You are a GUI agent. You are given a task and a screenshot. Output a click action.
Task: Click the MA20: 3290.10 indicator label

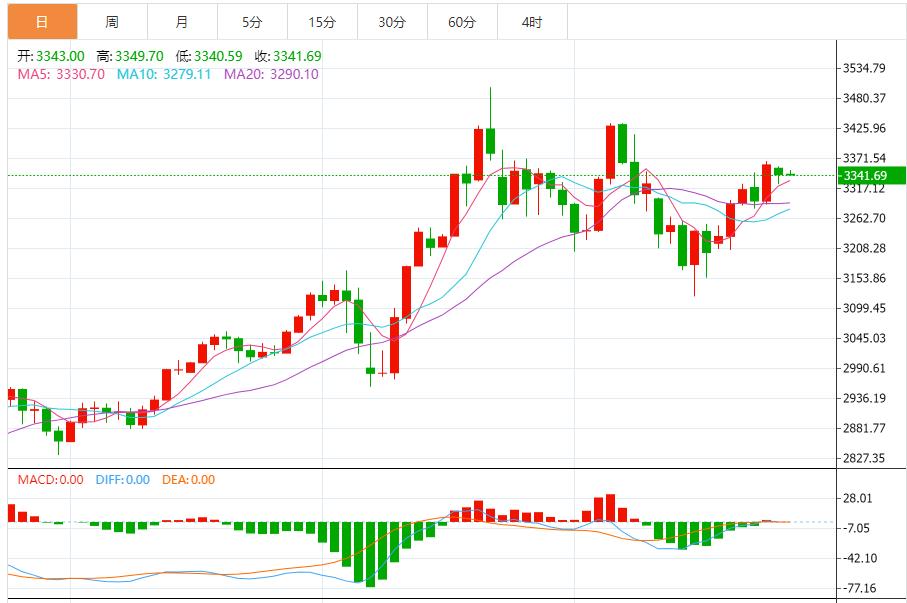coord(271,74)
